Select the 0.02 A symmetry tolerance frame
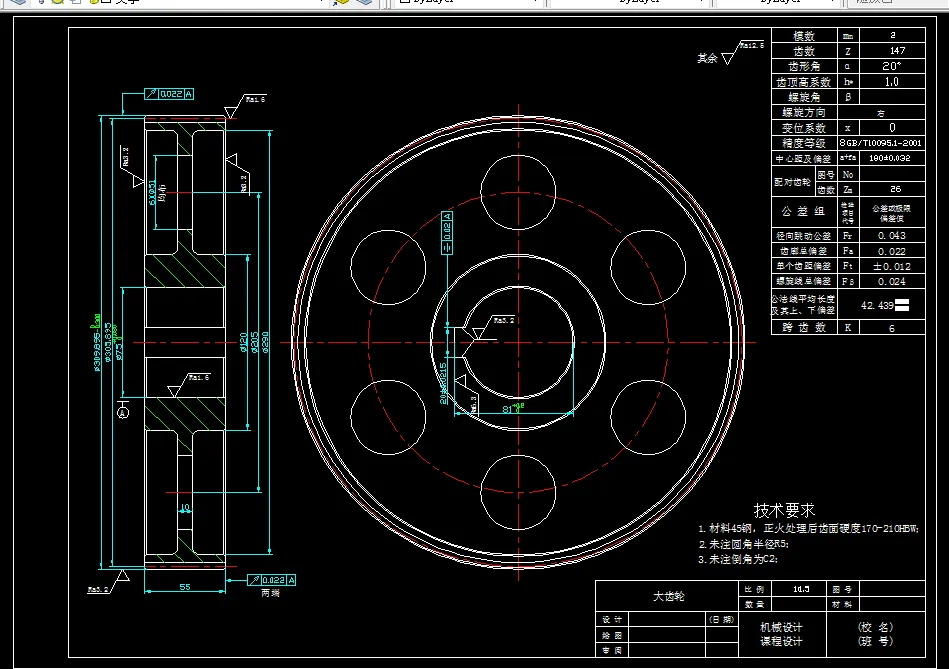The height and width of the screenshot is (669, 949). (447, 232)
